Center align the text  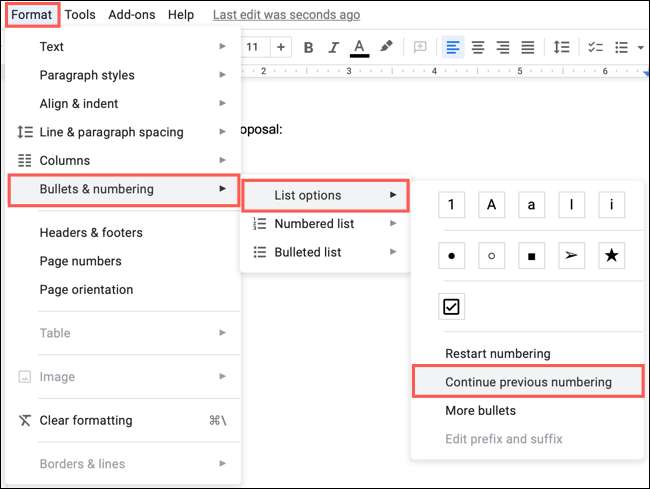click(x=478, y=47)
